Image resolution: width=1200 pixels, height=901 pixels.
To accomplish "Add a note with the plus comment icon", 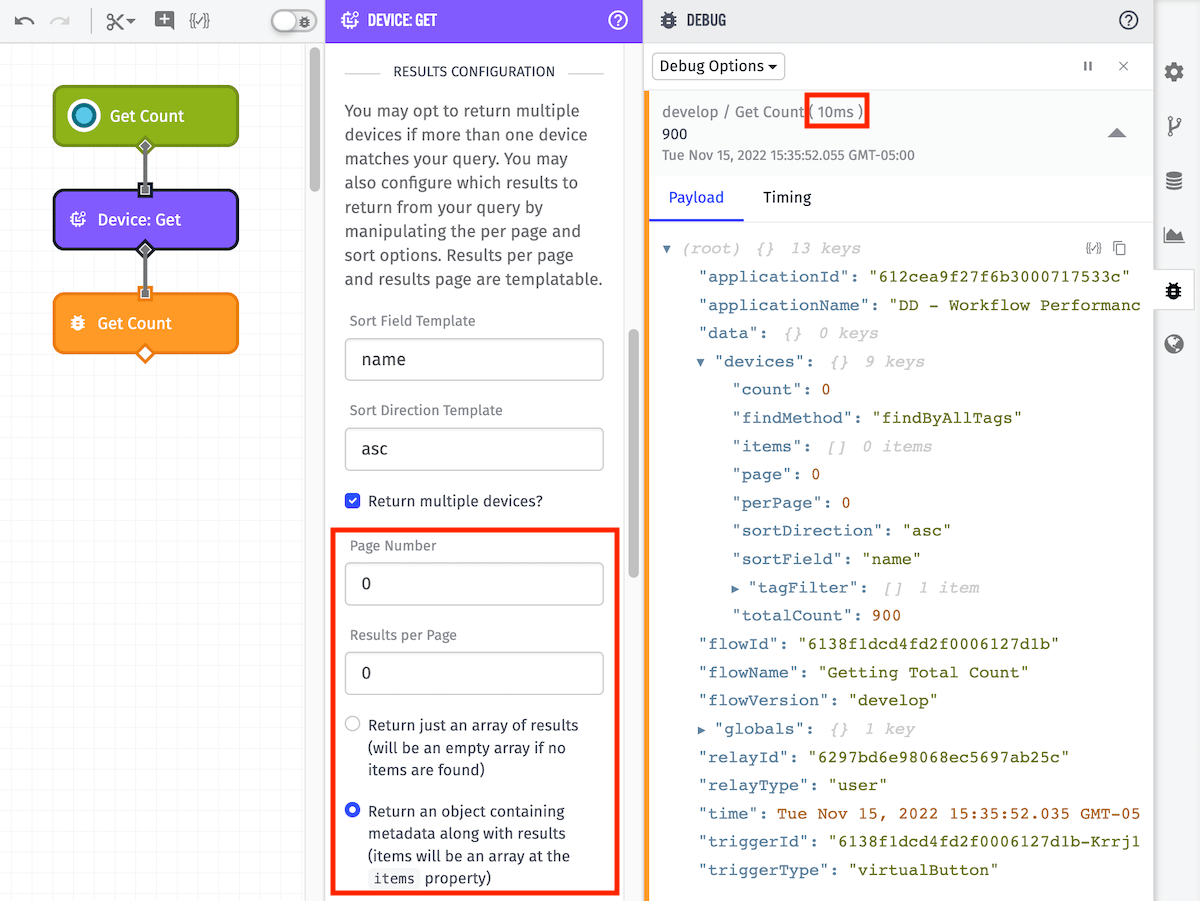I will pos(165,20).
